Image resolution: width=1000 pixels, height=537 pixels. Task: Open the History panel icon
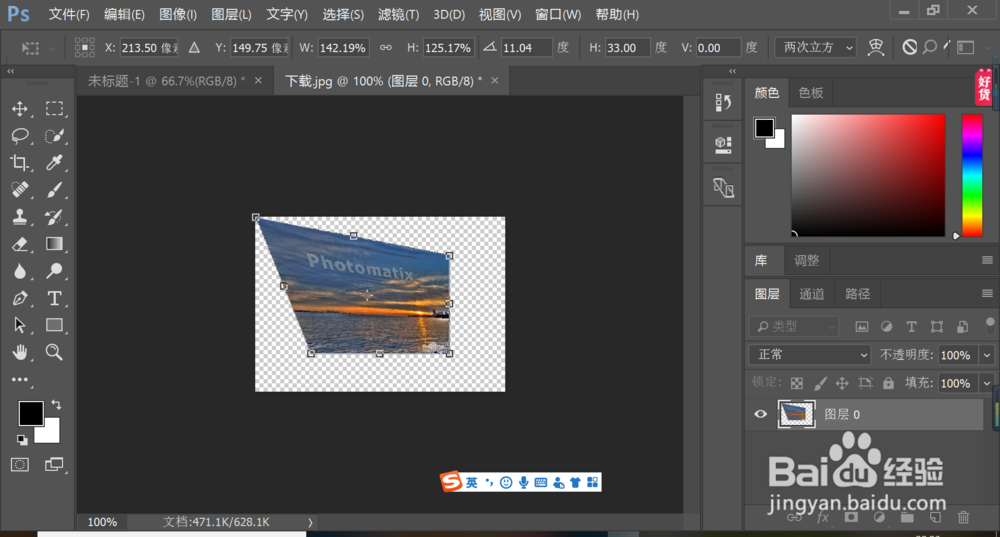[723, 102]
